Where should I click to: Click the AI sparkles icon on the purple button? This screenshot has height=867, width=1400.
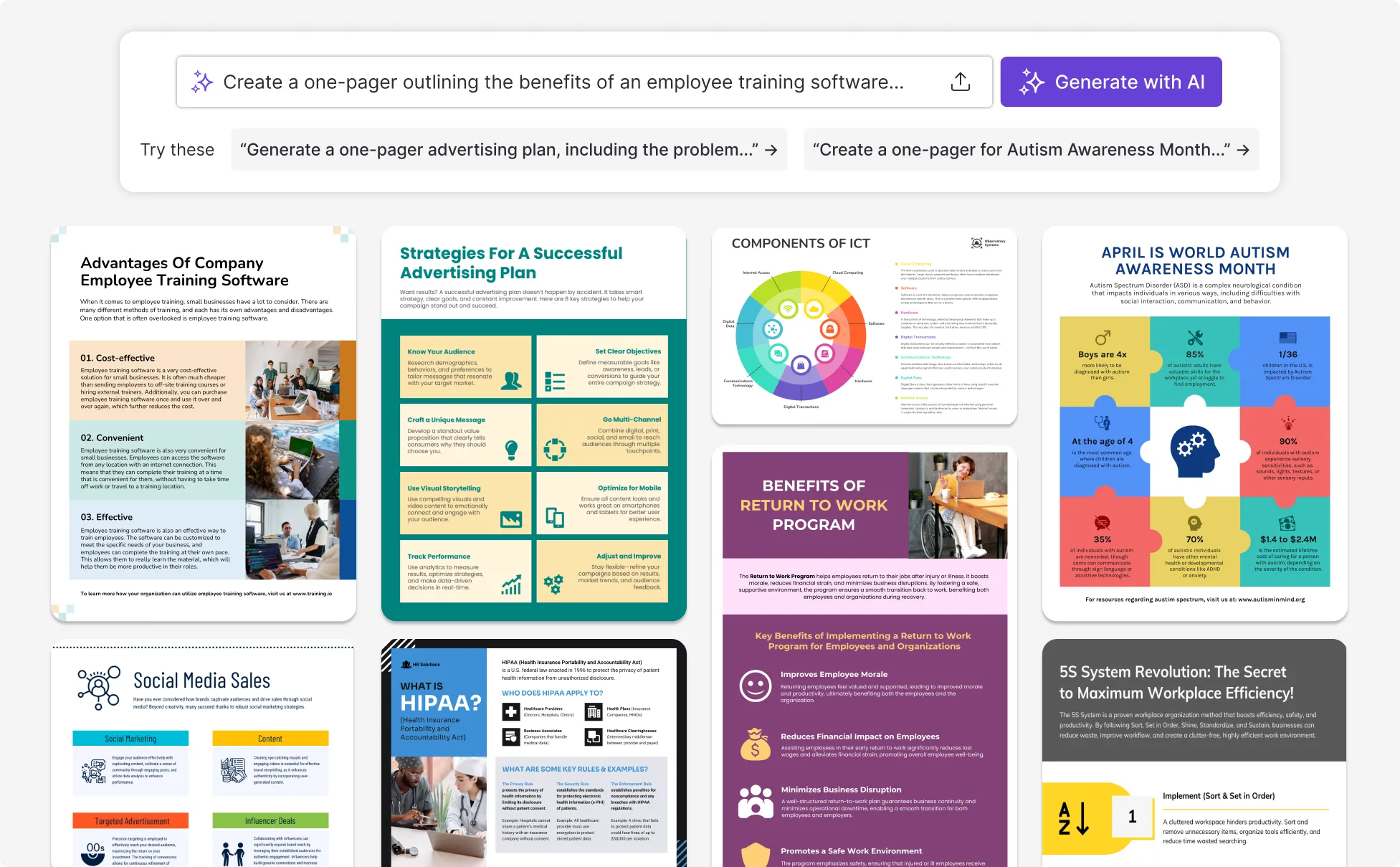coord(1031,82)
